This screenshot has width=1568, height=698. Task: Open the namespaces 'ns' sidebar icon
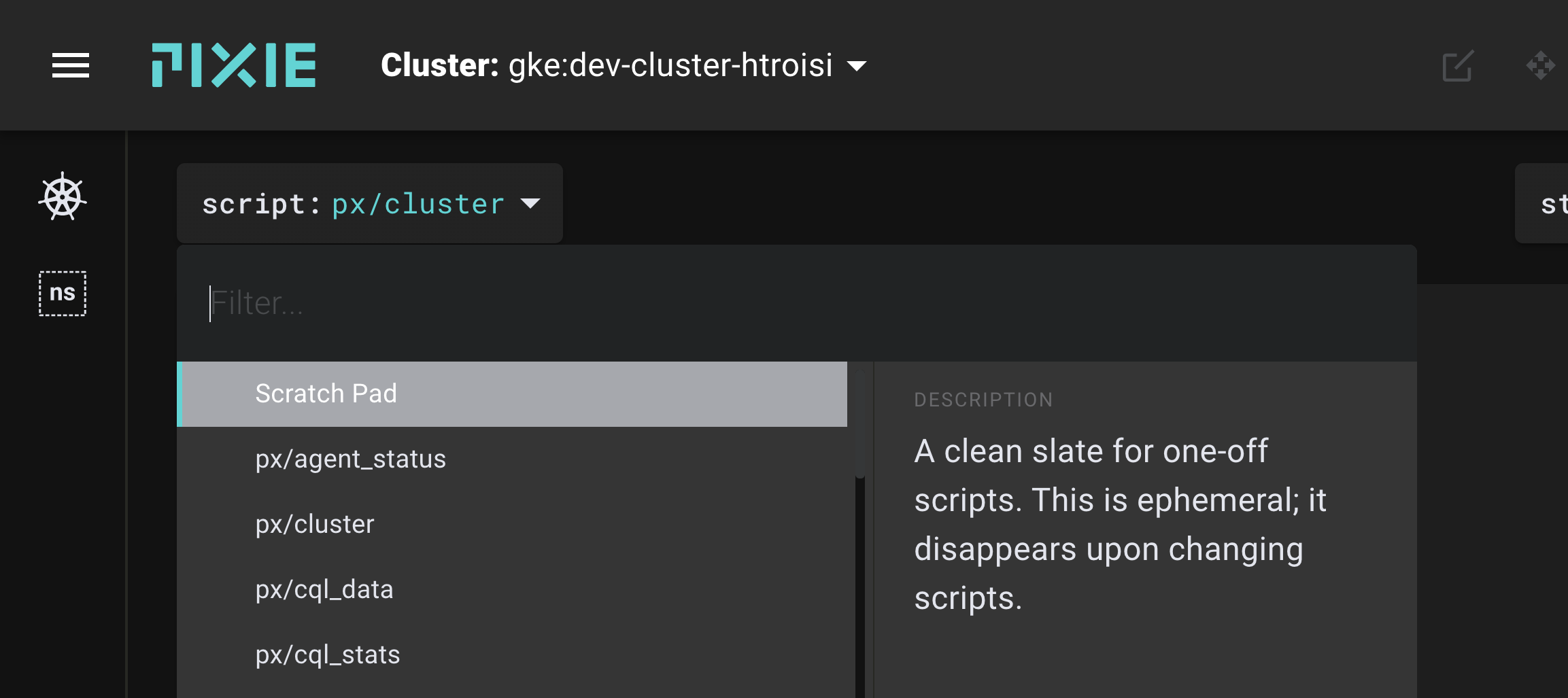click(63, 293)
